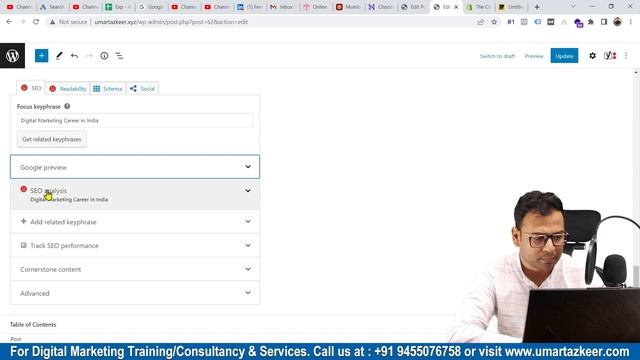Open the Yoast SEO sidebar icon
Image resolution: width=640 pixels, height=360 pixels.
610,56
